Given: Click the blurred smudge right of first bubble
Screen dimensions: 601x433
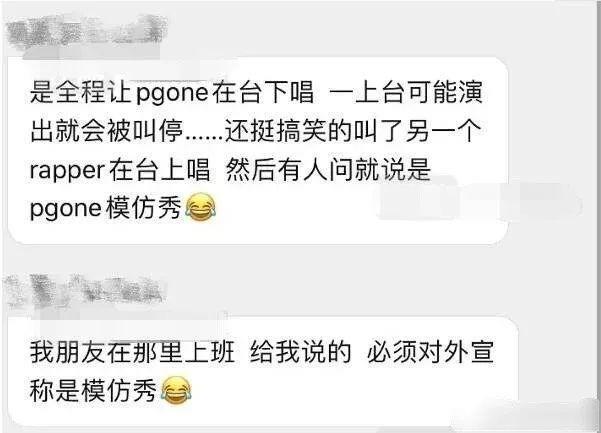Looking at the screenshot, I should (x=479, y=200).
